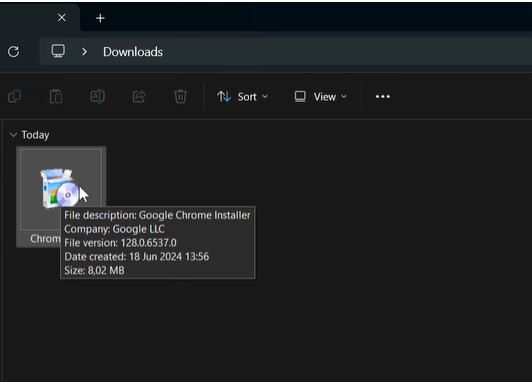This screenshot has height=382, width=532.
Task: Click the Today group header text
Action: tap(35, 135)
